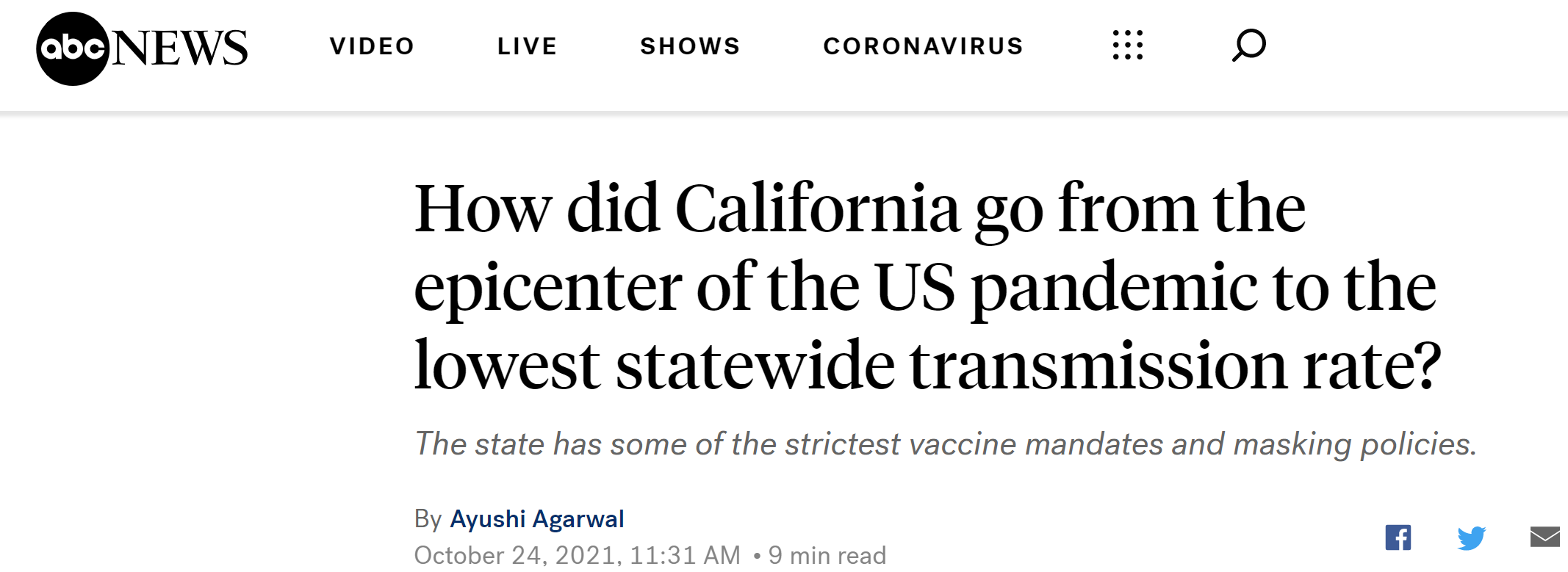The image size is (1568, 572).
Task: Open Ayushi Agarwal's author profile
Action: 536,518
